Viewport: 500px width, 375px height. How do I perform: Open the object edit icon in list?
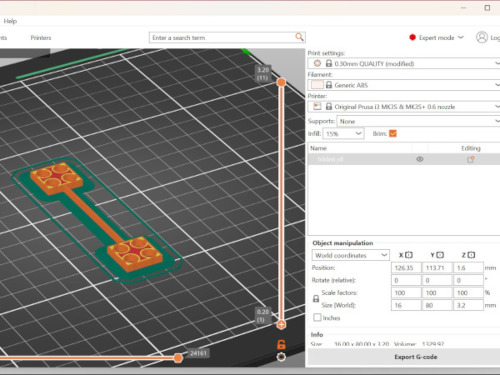[x=470, y=159]
